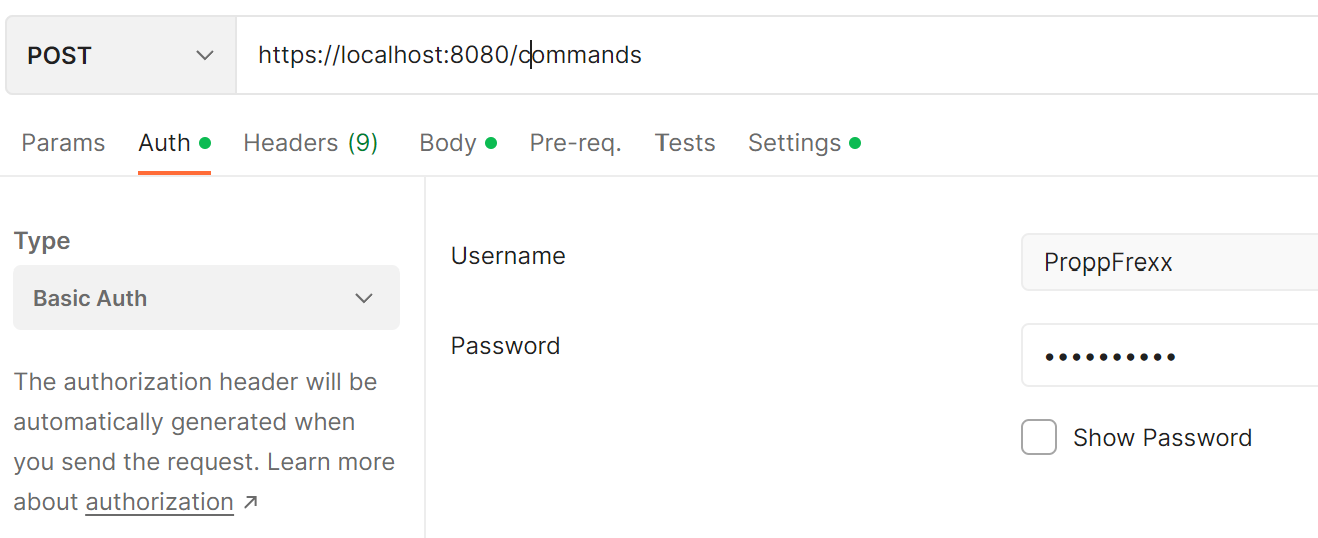The height and width of the screenshot is (538, 1318).
Task: Follow the authorization learn more link
Action: (160, 502)
